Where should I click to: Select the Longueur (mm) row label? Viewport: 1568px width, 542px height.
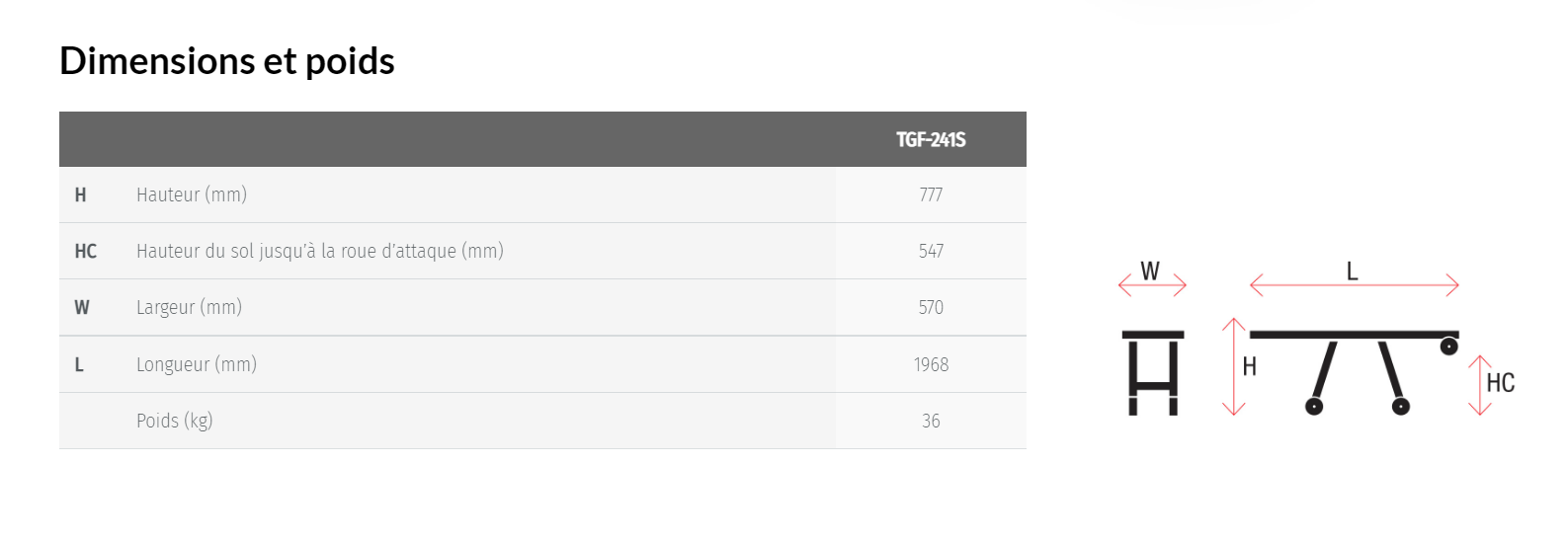coord(197,364)
